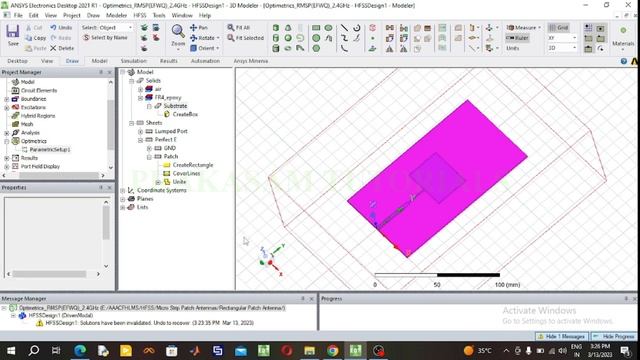This screenshot has height=360, width=640.
Task: Select the Substrate object in model tree
Action: coord(175,106)
